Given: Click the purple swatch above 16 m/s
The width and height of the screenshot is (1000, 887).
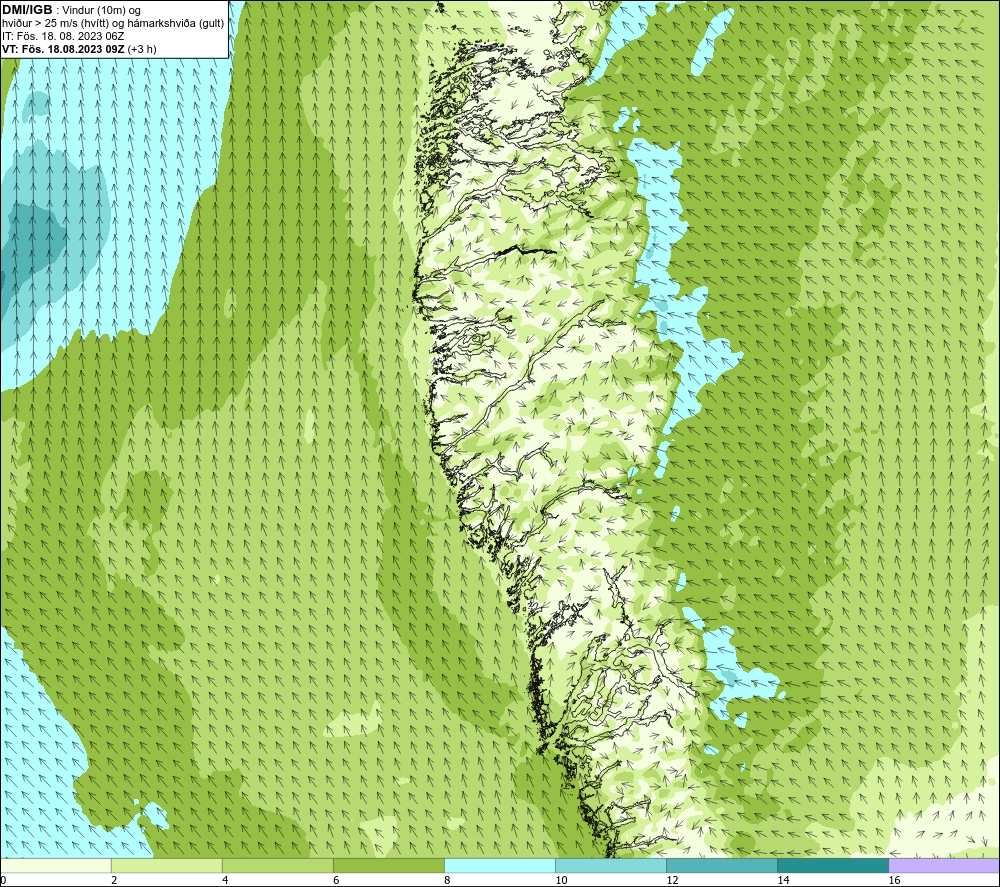Looking at the screenshot, I should click(944, 865).
